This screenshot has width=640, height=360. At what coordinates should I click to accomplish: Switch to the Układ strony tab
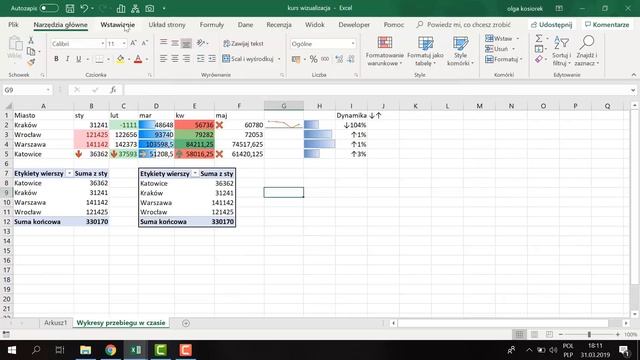pos(167,25)
